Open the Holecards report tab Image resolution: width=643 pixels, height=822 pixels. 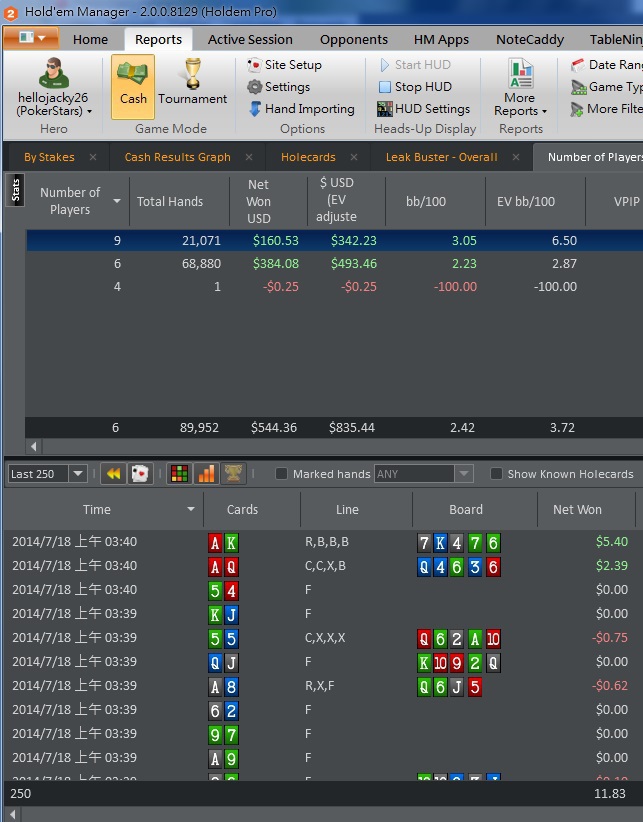(308, 157)
